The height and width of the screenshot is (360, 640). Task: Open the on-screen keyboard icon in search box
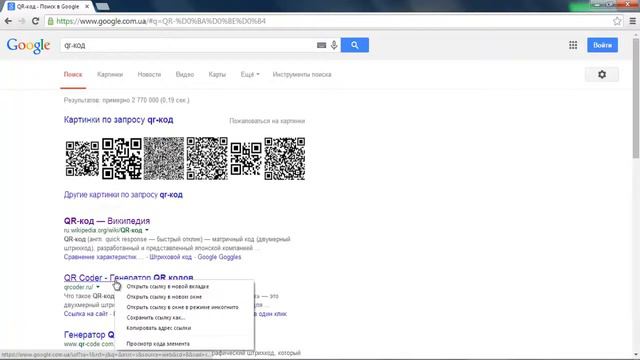[x=322, y=45]
